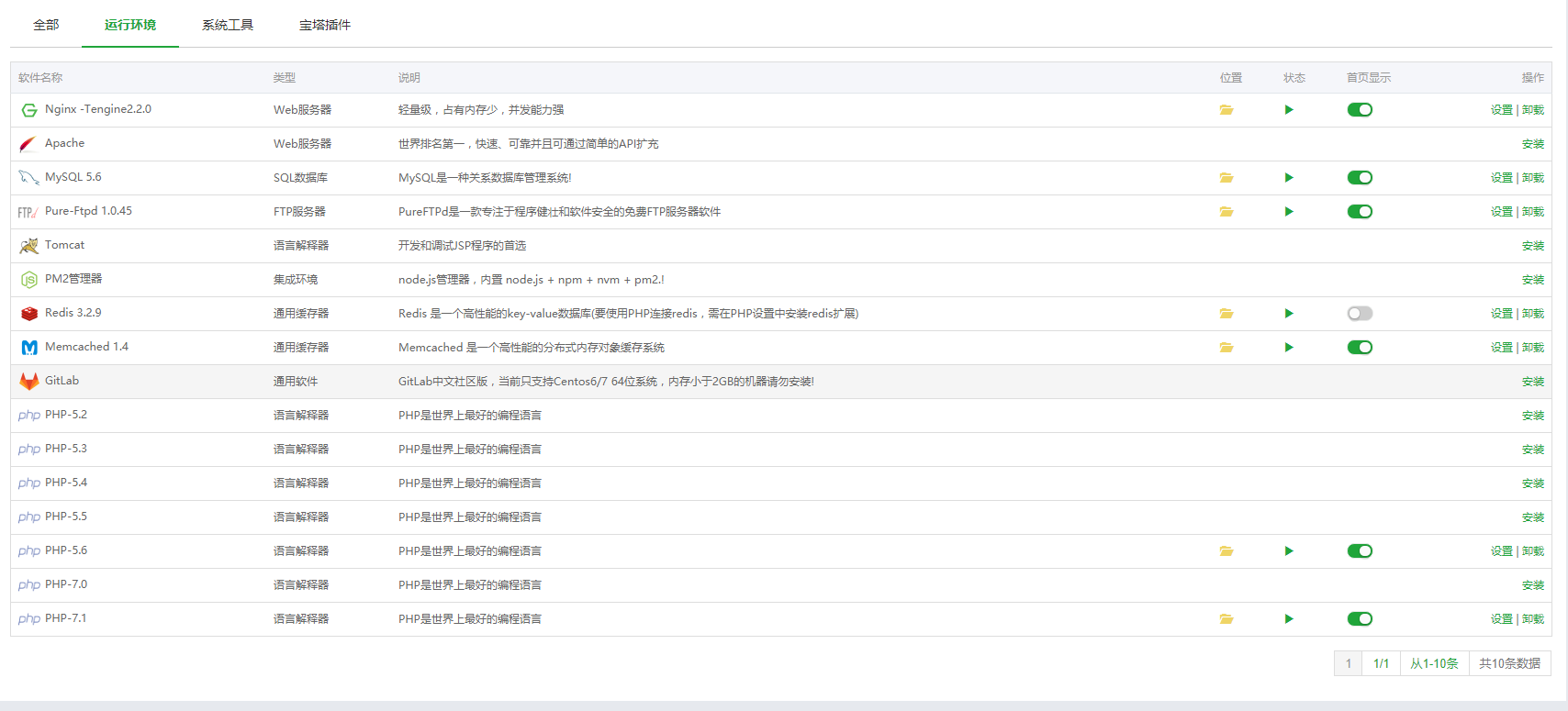Screen dimensions: 1568x711
Task: Select the 运行环境 tab
Action: coord(130,25)
